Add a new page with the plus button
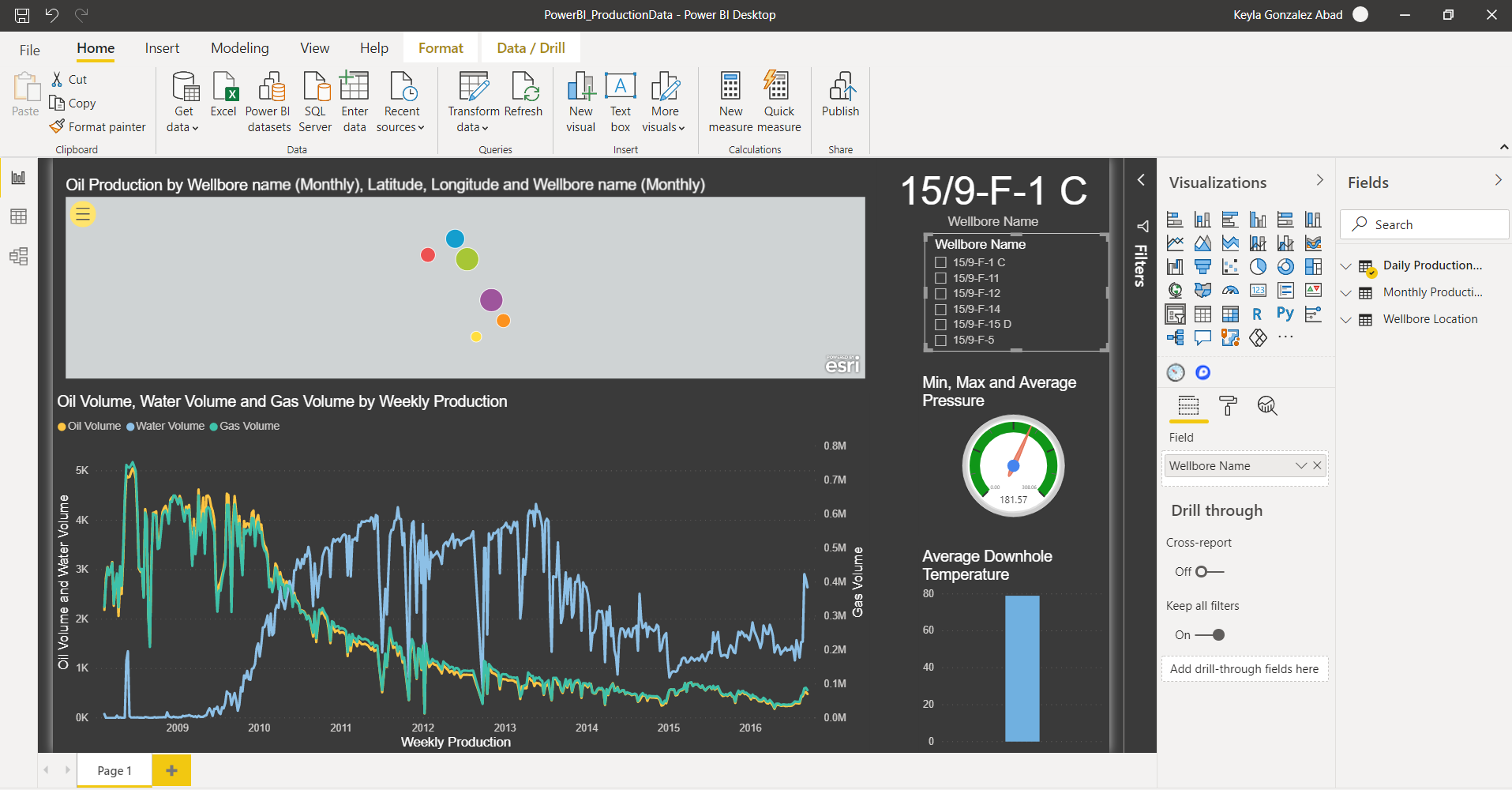This screenshot has height=790, width=1512. click(171, 769)
